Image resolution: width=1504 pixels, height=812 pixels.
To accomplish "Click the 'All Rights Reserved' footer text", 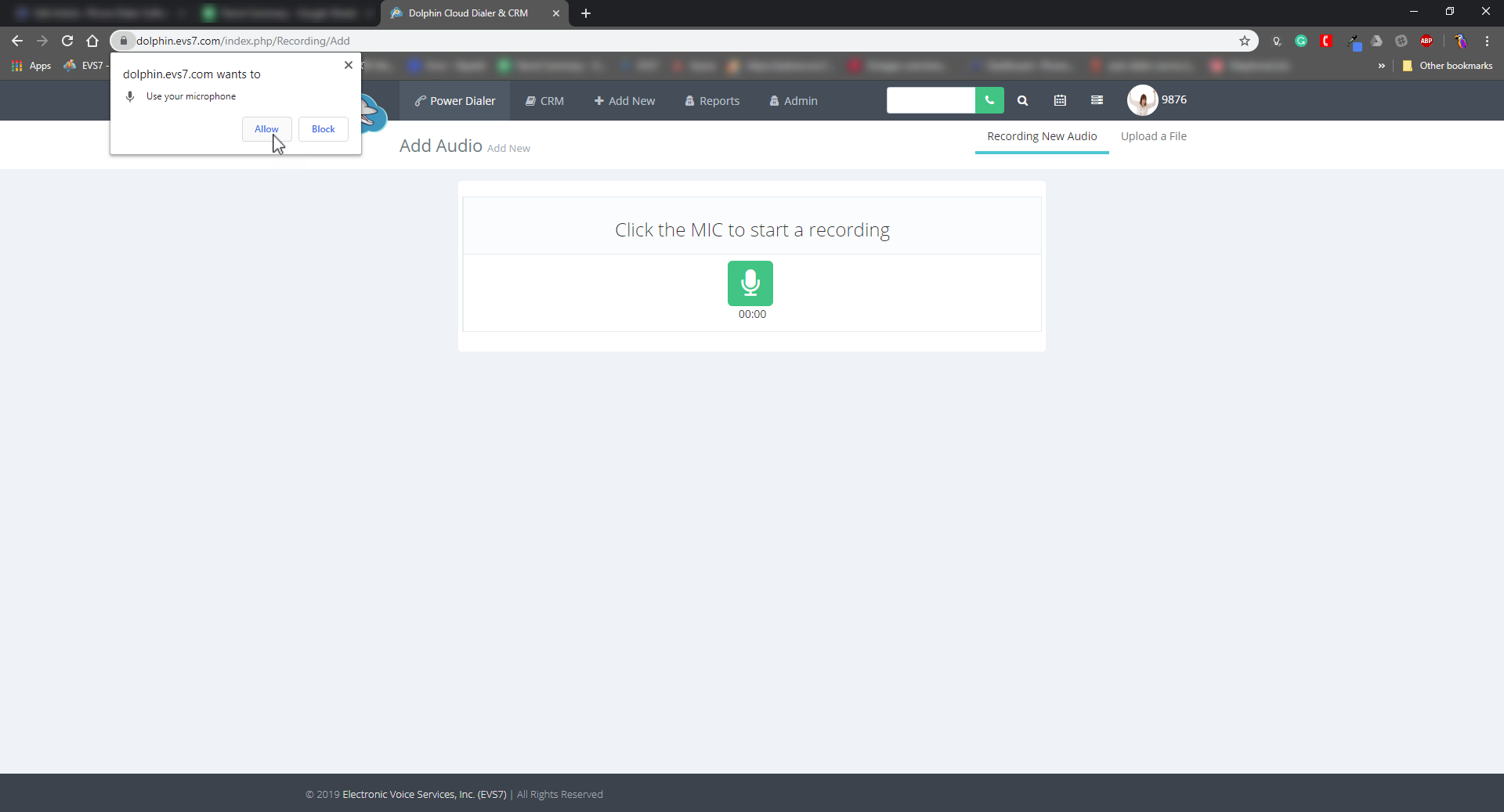I will click(560, 794).
